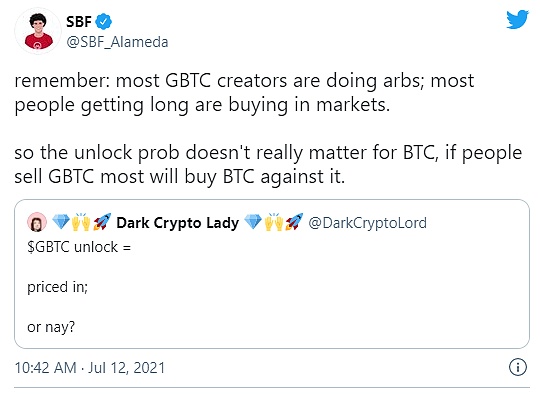Open the quoted tweet at 'priced in;' text
The image size is (540, 394).
(58, 287)
